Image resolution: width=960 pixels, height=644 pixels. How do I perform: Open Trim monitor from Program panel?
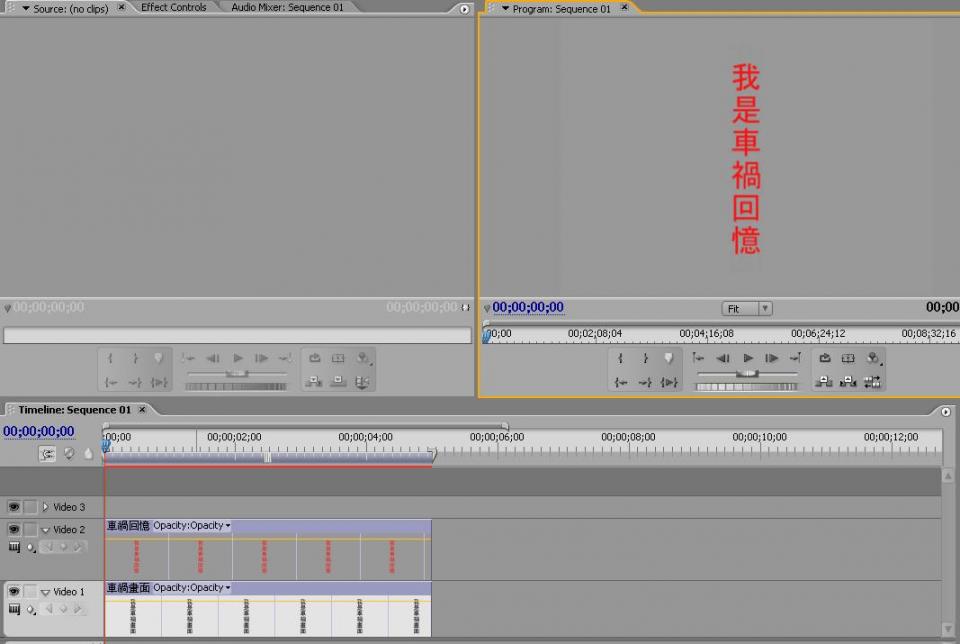(x=872, y=383)
